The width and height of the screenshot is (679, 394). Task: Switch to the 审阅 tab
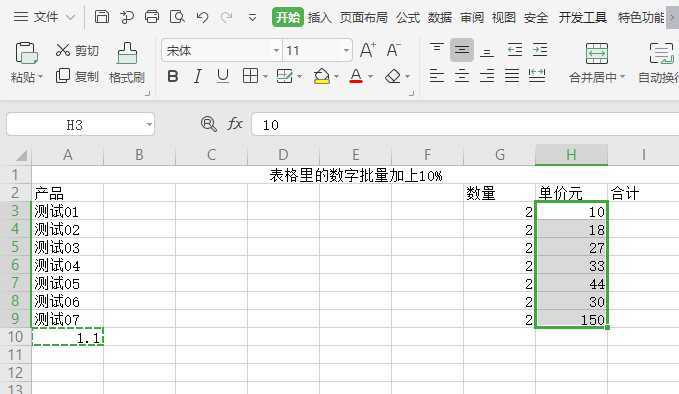coord(472,18)
